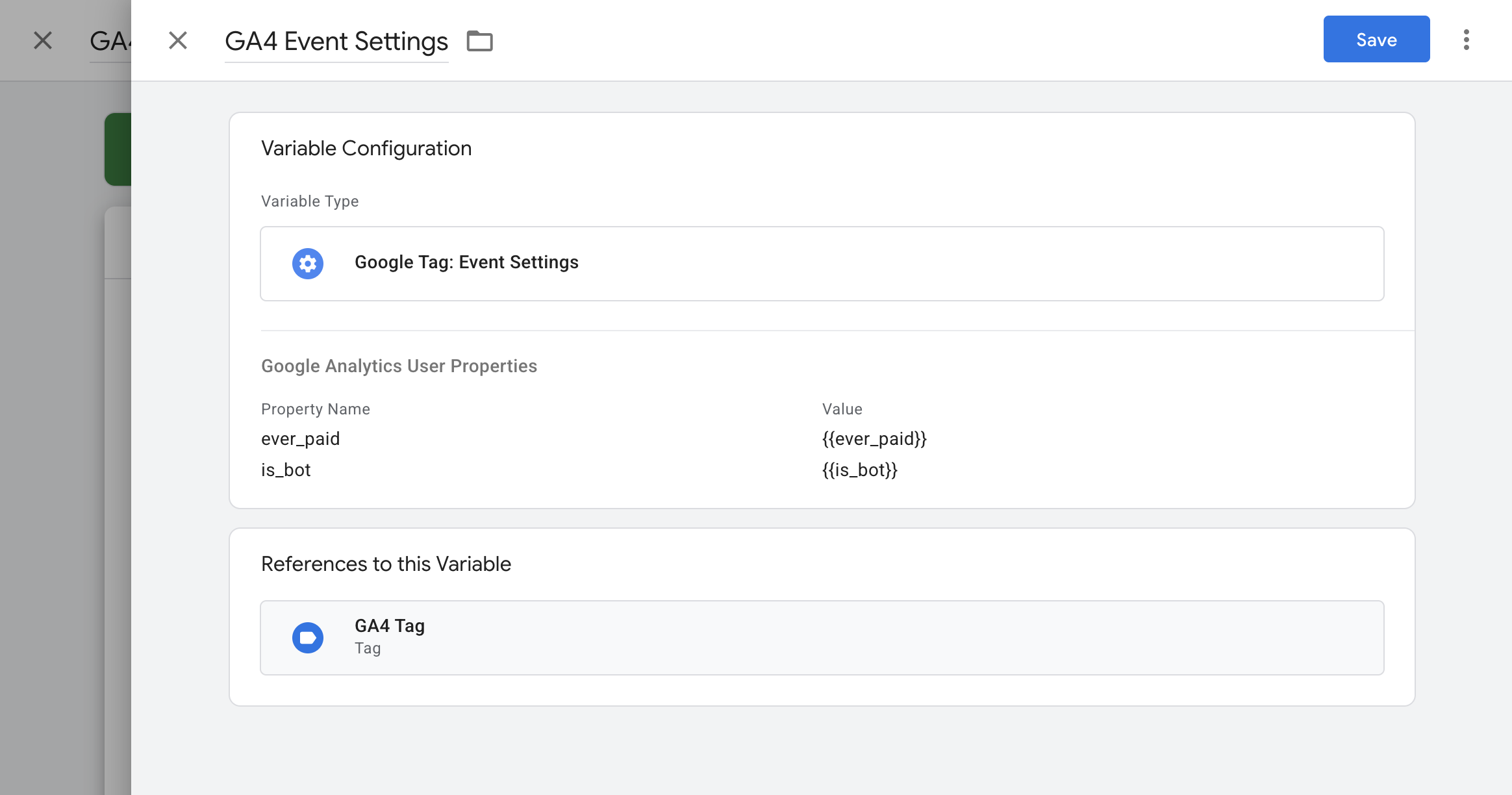Click the GA4 Tag icon in References
Viewport: 1512px width, 795px height.
point(308,637)
